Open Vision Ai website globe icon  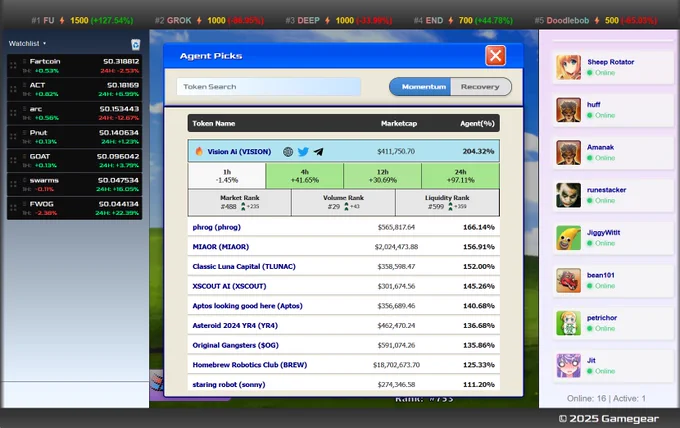pyautogui.click(x=288, y=152)
